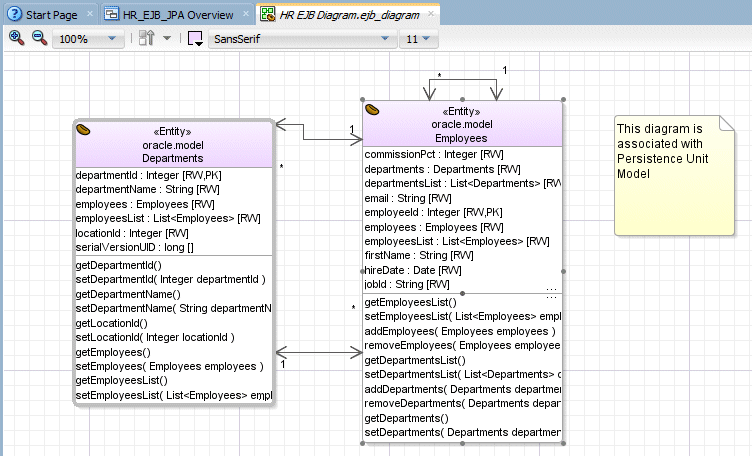Click the employeeId : Integer [RW,PK] attribute

pos(434,212)
